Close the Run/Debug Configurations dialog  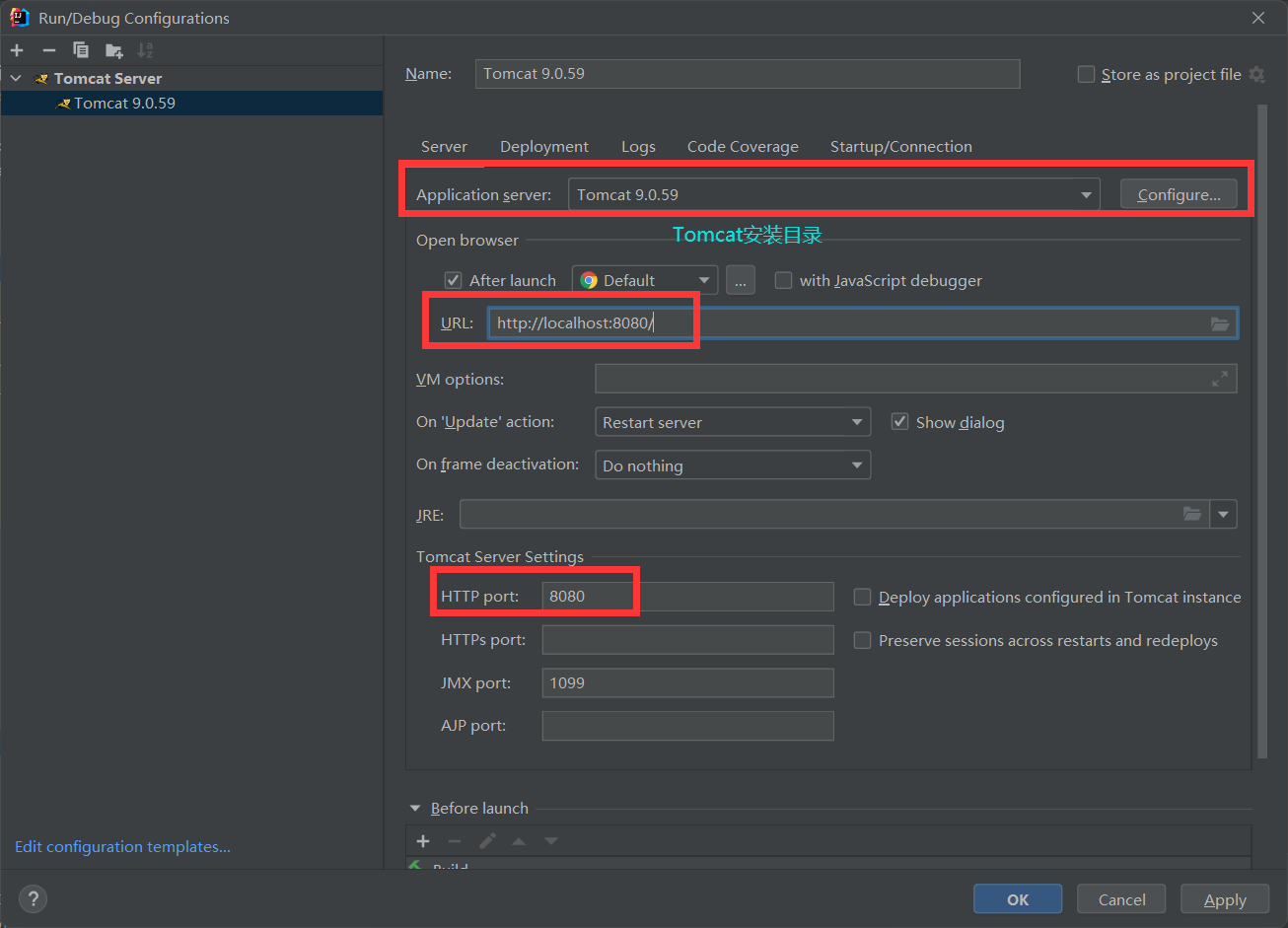(x=1258, y=18)
